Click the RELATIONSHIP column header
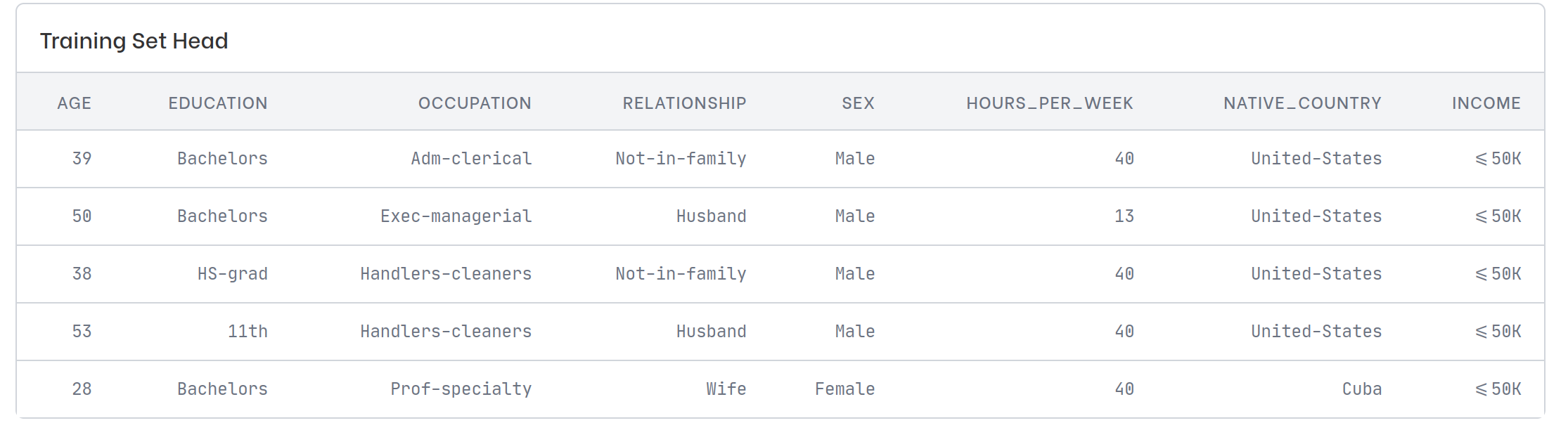Viewport: 1568px width, 437px height. pos(684,103)
